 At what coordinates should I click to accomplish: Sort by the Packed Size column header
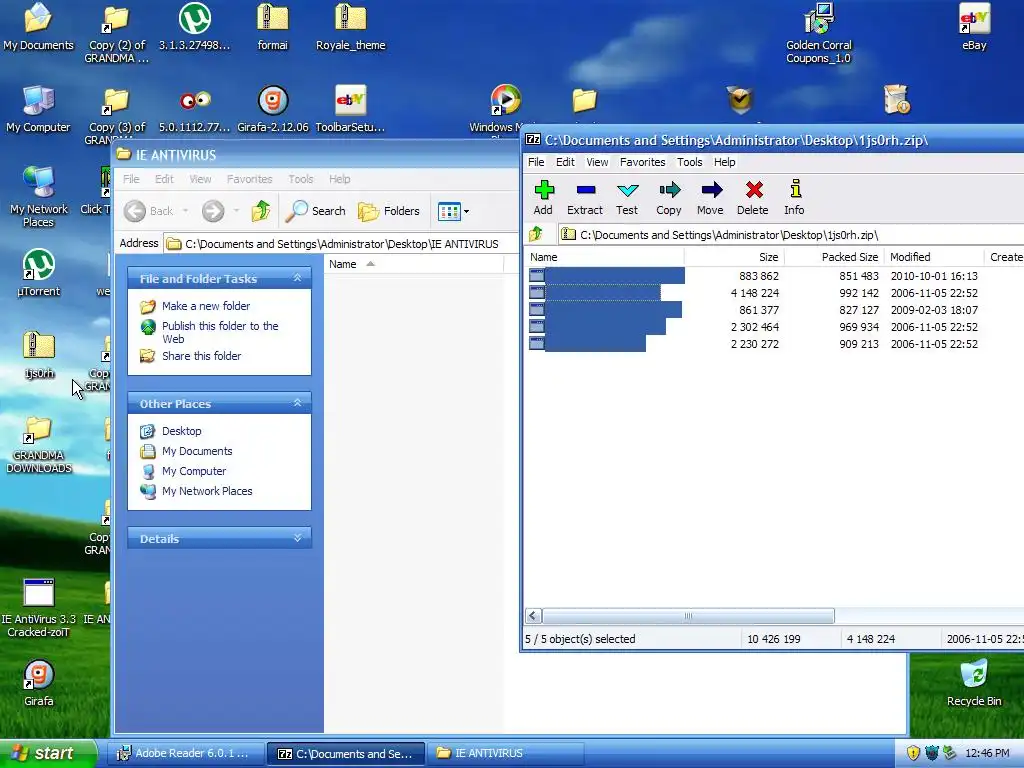834,257
